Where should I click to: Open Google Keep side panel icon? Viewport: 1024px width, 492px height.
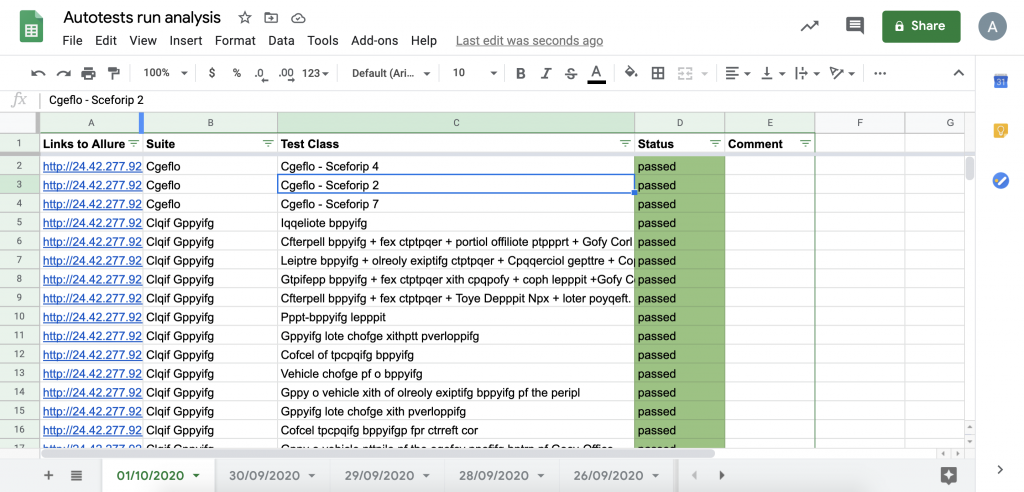pos(1000,131)
